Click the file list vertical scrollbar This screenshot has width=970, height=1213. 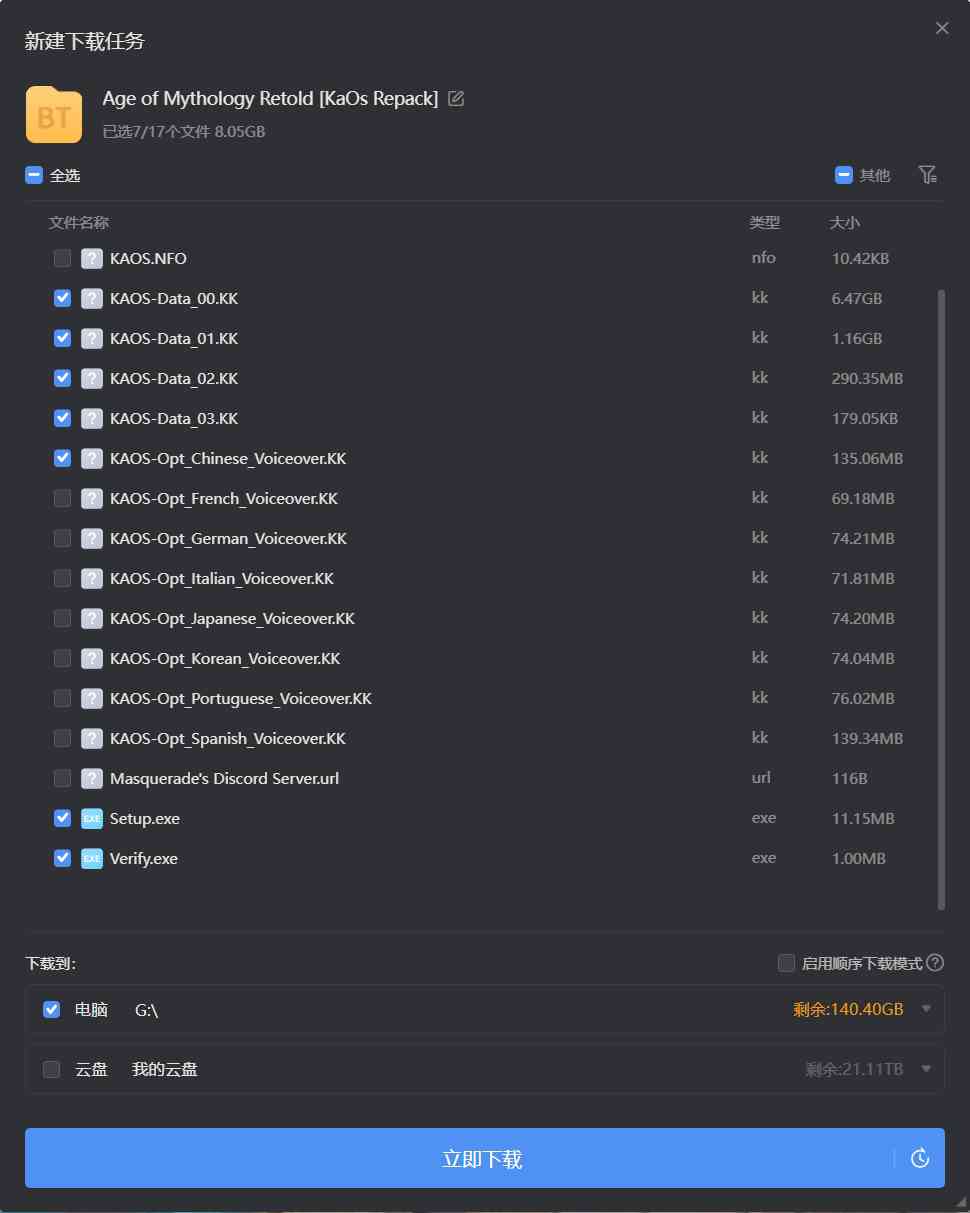point(941,600)
